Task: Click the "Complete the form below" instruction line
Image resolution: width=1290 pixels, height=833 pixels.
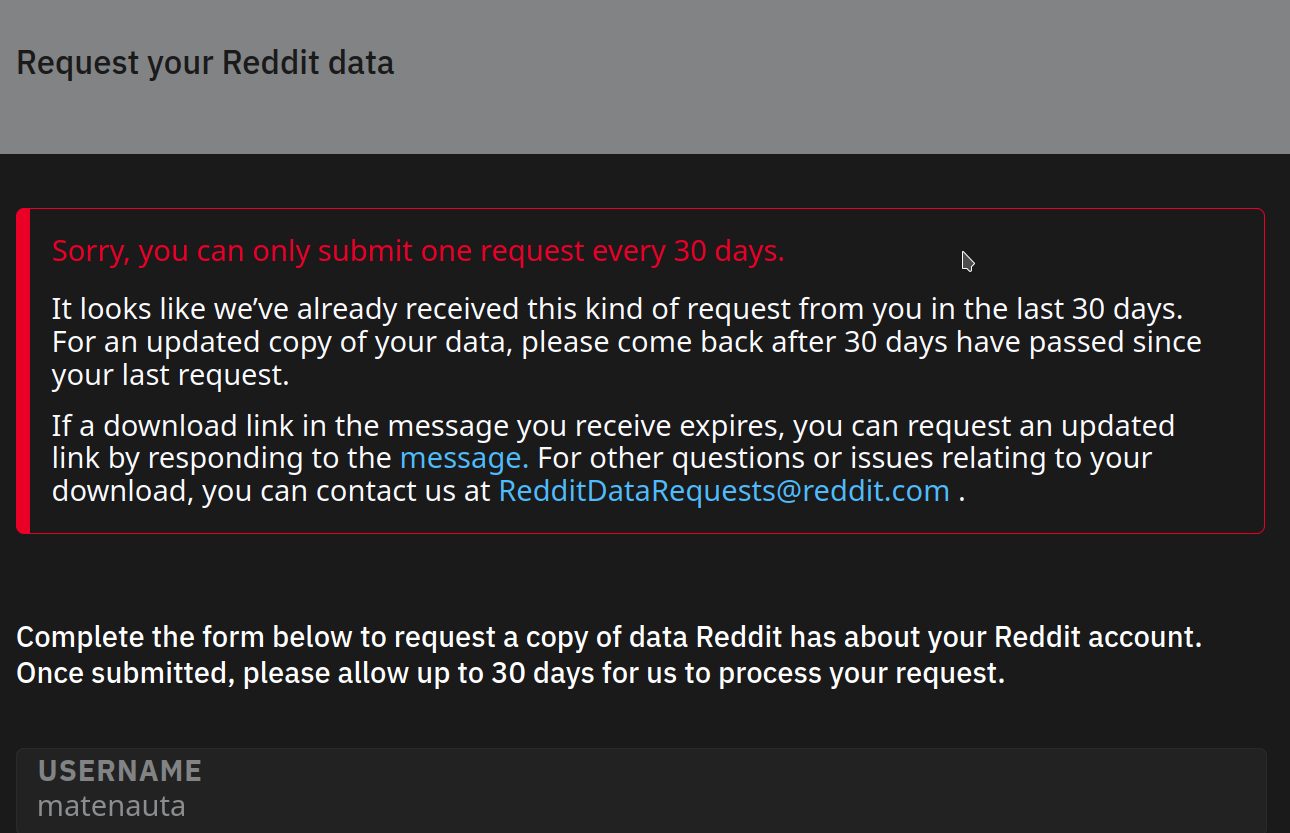Action: [608, 637]
